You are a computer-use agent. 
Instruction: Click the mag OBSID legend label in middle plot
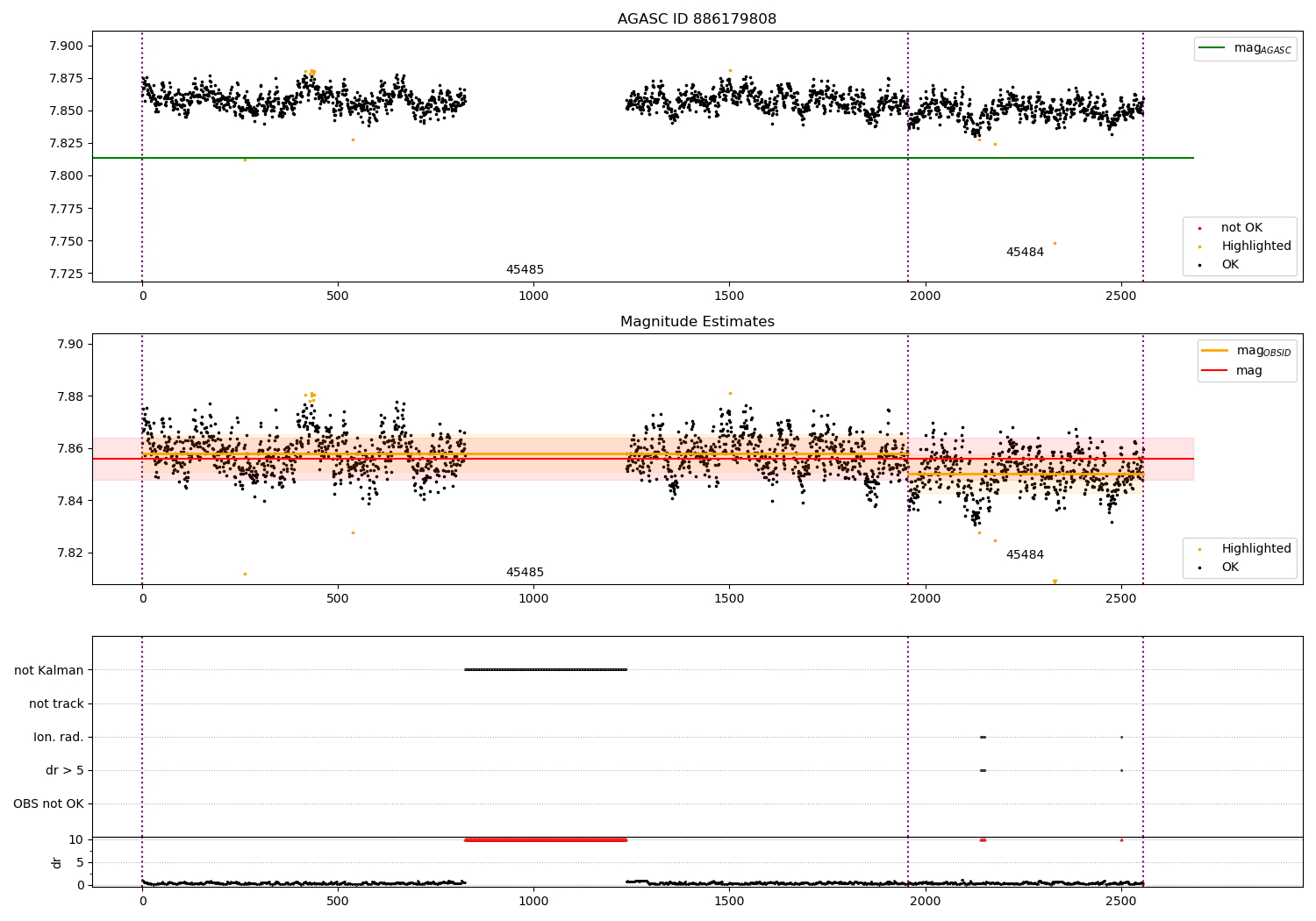point(1263,351)
